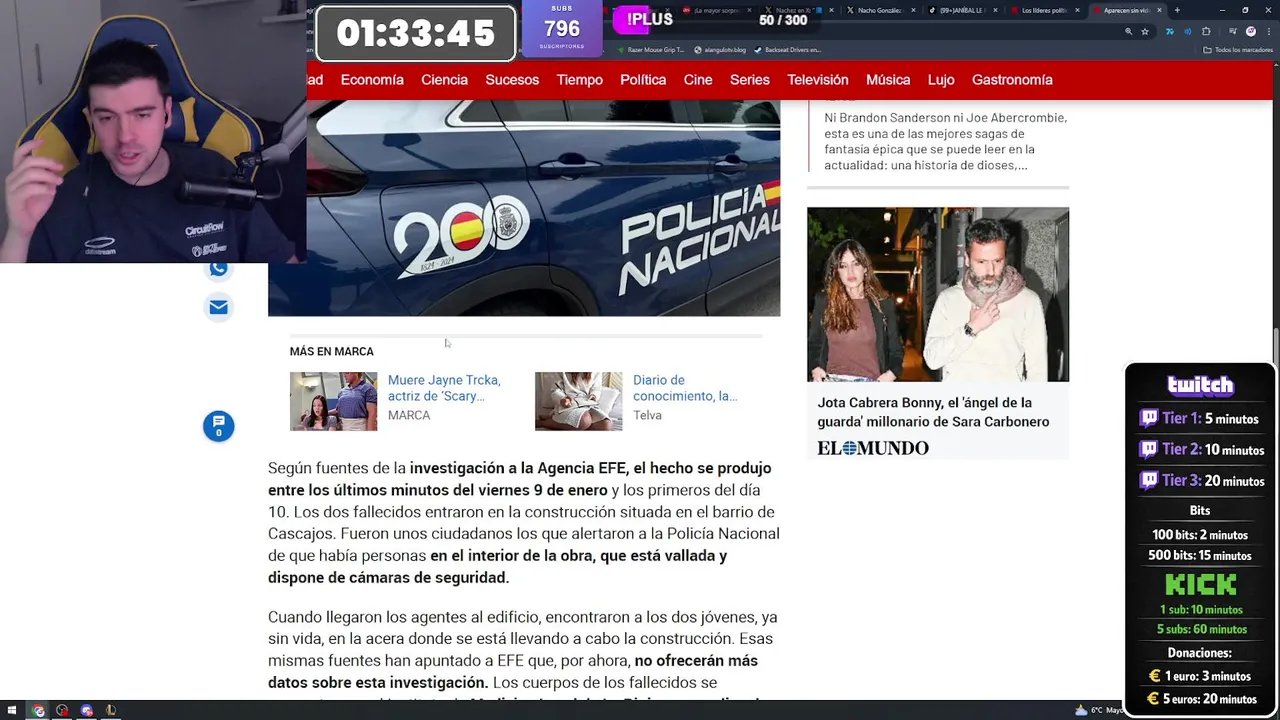The height and width of the screenshot is (720, 1280).
Task: Open 'Jota Cabrera Bonny' headline link
Action: [933, 412]
